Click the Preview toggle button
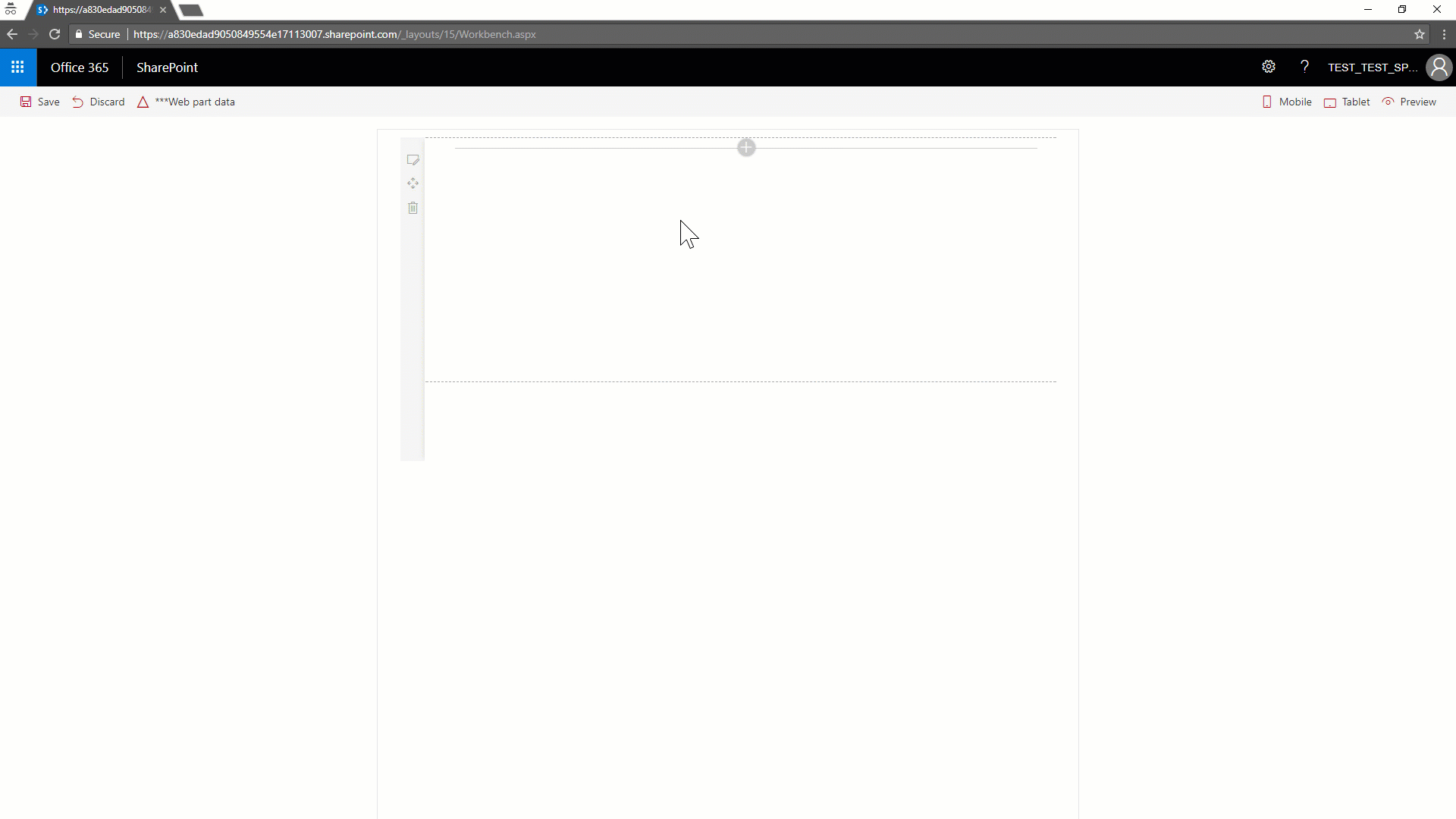 1410,101
